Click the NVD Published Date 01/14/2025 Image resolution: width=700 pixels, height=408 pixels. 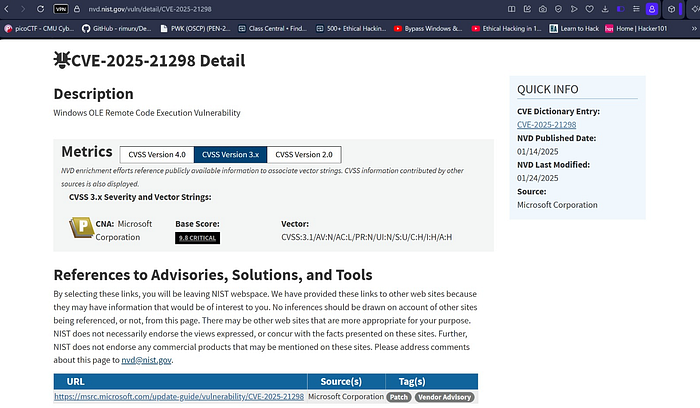coord(538,151)
